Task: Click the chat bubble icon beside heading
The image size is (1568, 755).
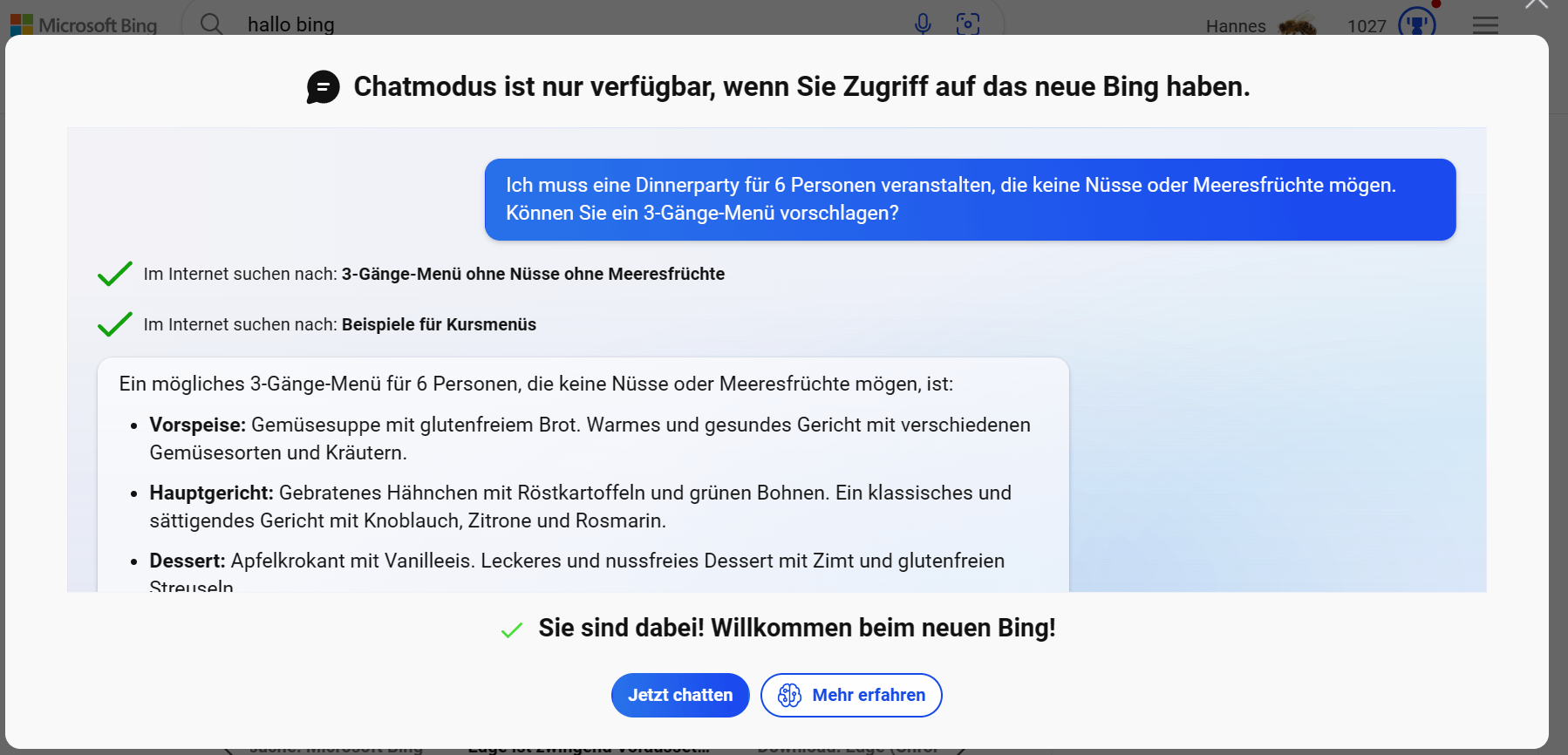Action: click(x=323, y=87)
